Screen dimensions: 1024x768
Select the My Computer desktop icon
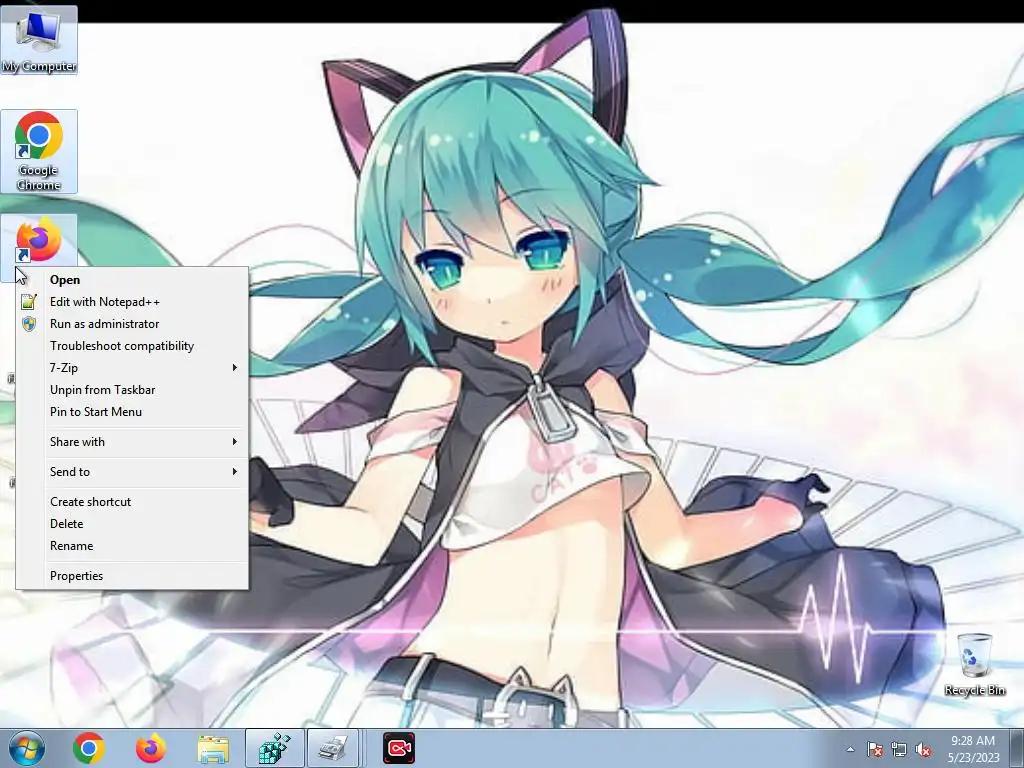(x=39, y=40)
